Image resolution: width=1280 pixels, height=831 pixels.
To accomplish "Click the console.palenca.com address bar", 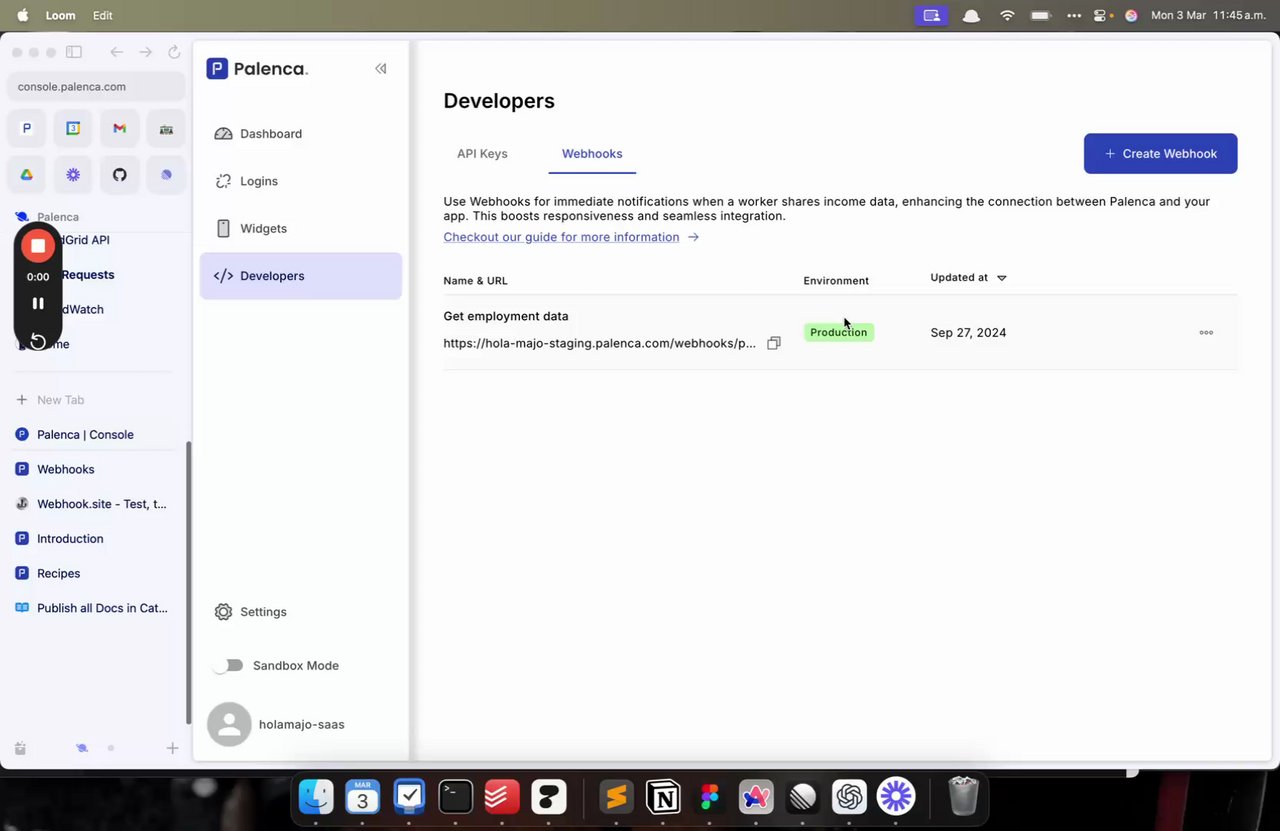I will (x=96, y=87).
